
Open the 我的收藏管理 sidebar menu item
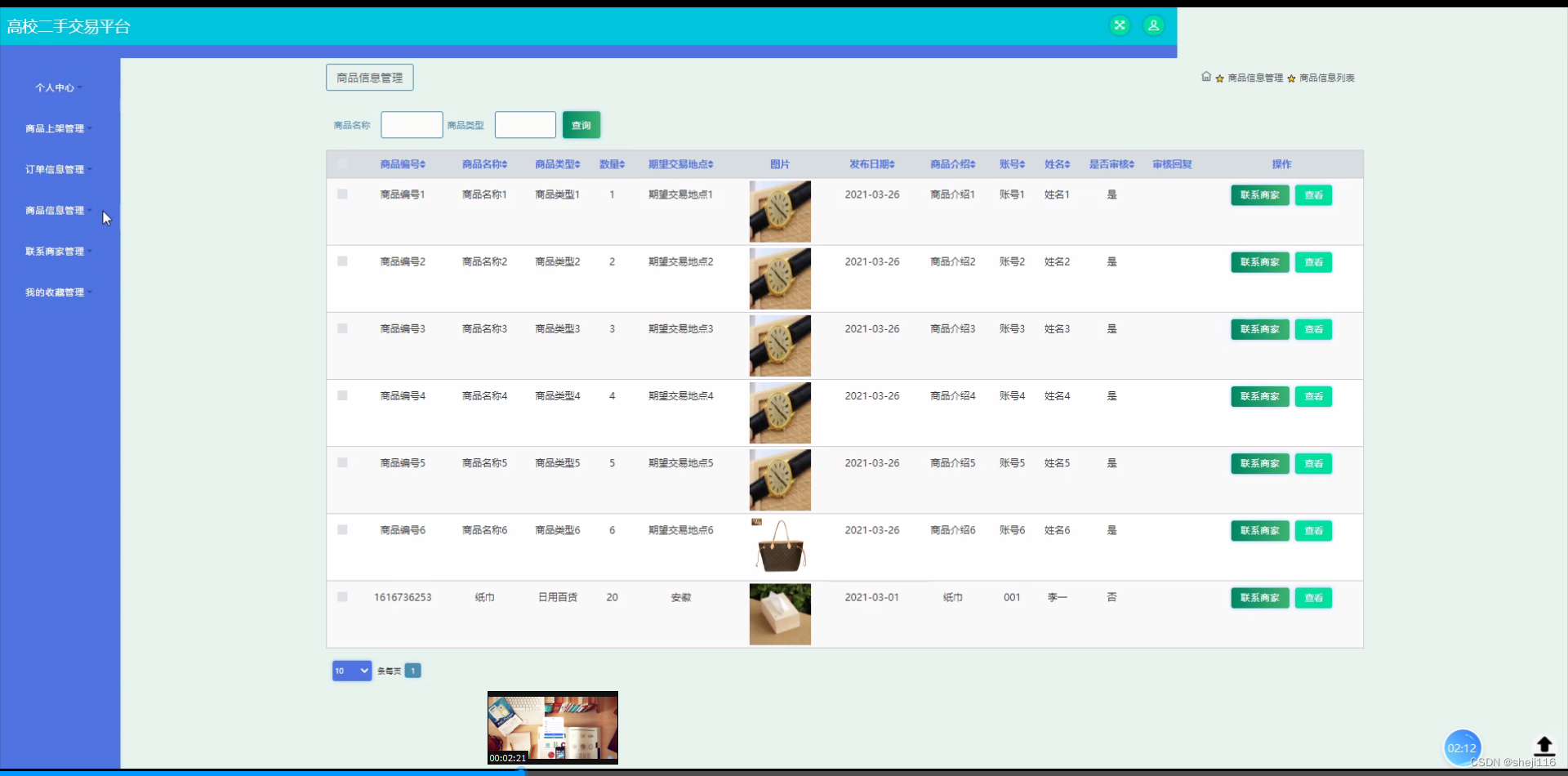(54, 292)
